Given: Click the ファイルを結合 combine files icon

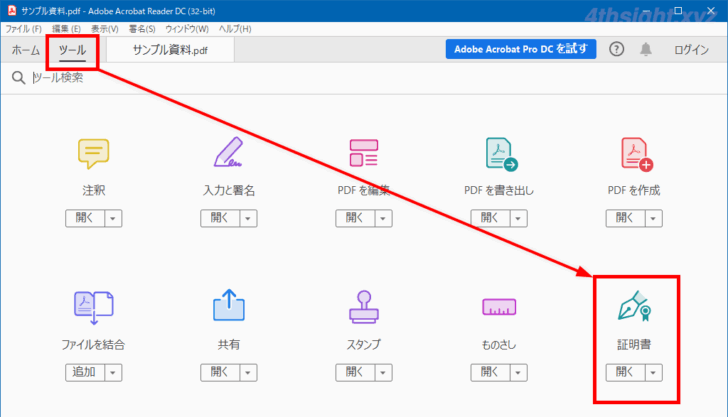Looking at the screenshot, I should point(93,307).
